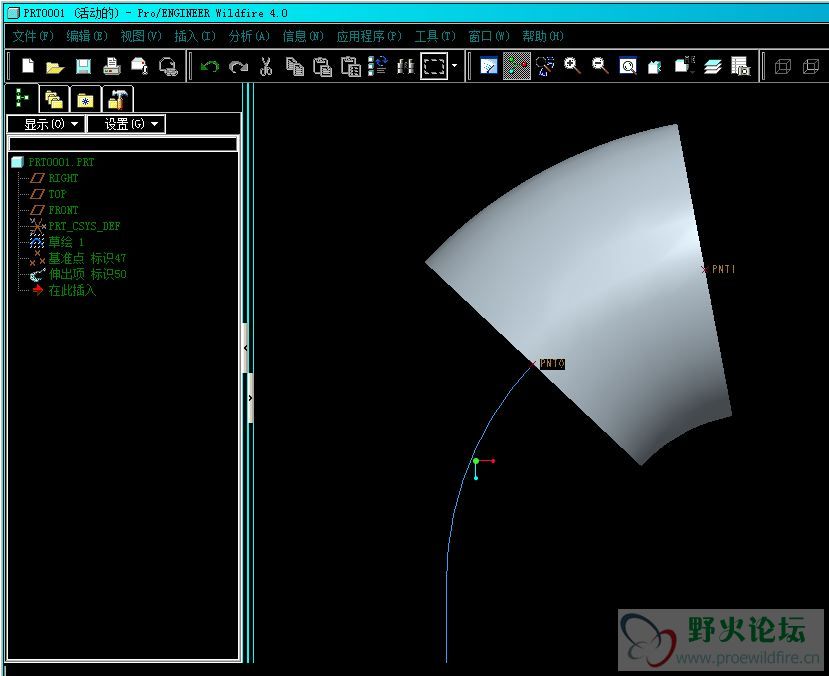Click the zoom out magnifier icon
Viewport: 829px width, 676px height.
[x=600, y=66]
